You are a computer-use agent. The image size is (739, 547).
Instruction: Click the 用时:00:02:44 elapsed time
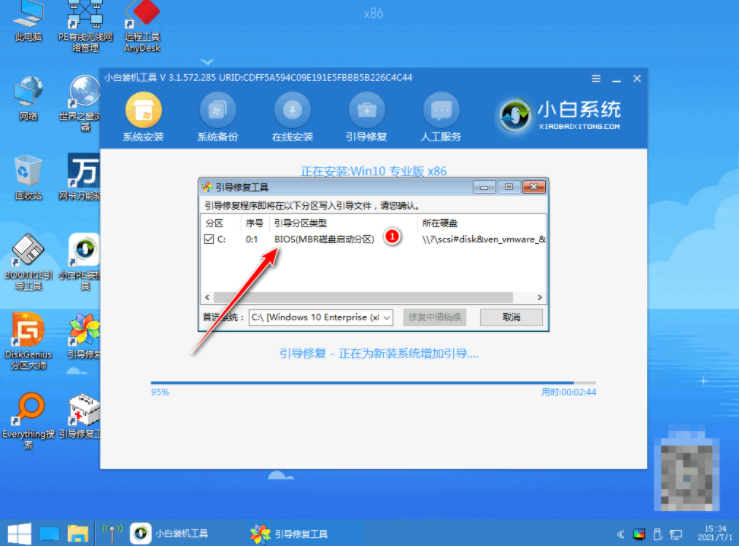pos(568,392)
